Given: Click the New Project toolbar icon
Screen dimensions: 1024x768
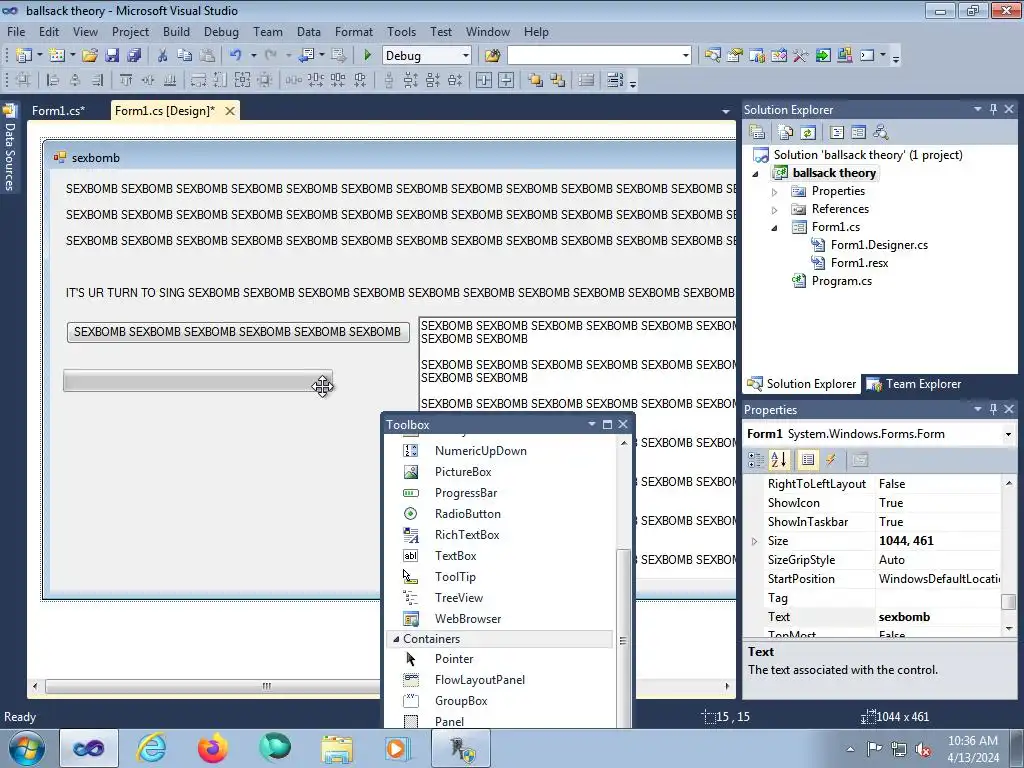Looking at the screenshot, I should 24,56.
